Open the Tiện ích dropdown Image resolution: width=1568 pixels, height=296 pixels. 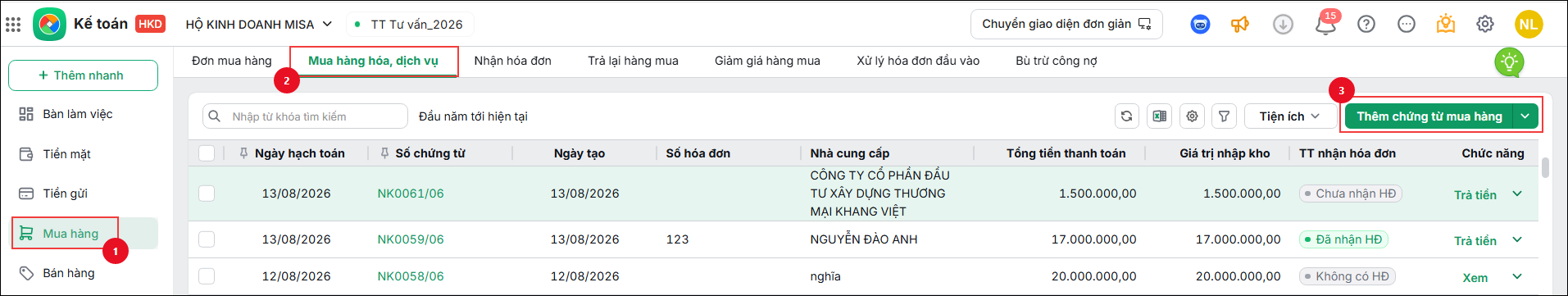(1290, 116)
